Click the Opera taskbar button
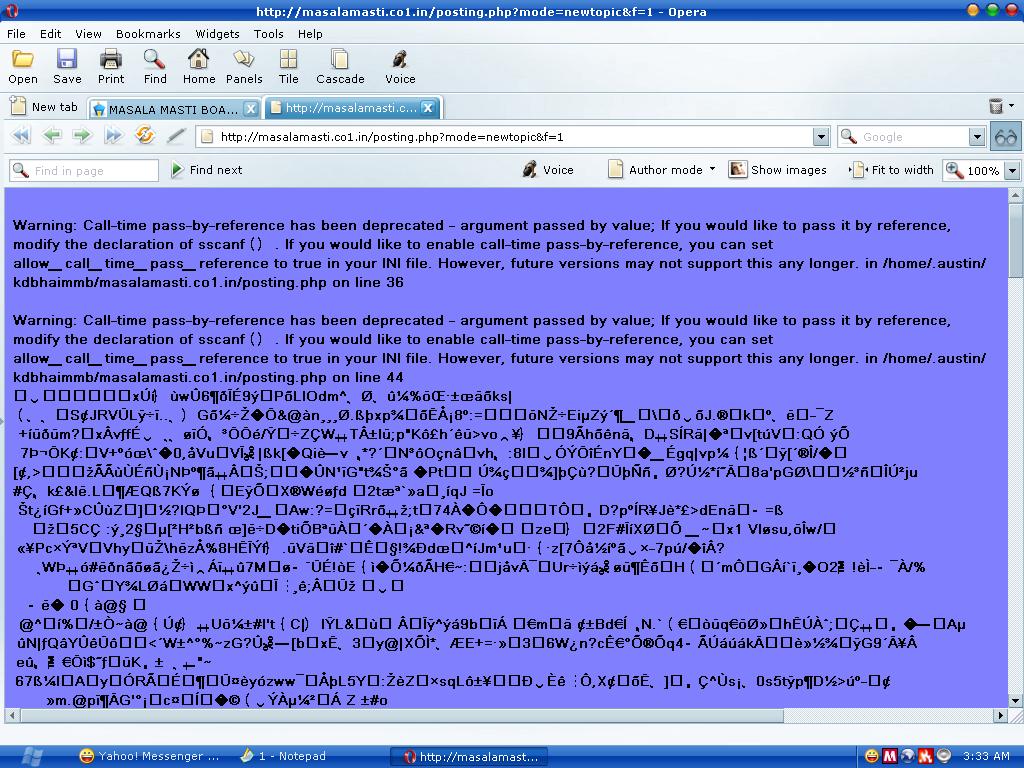The width and height of the screenshot is (1024, 768). click(x=470, y=757)
